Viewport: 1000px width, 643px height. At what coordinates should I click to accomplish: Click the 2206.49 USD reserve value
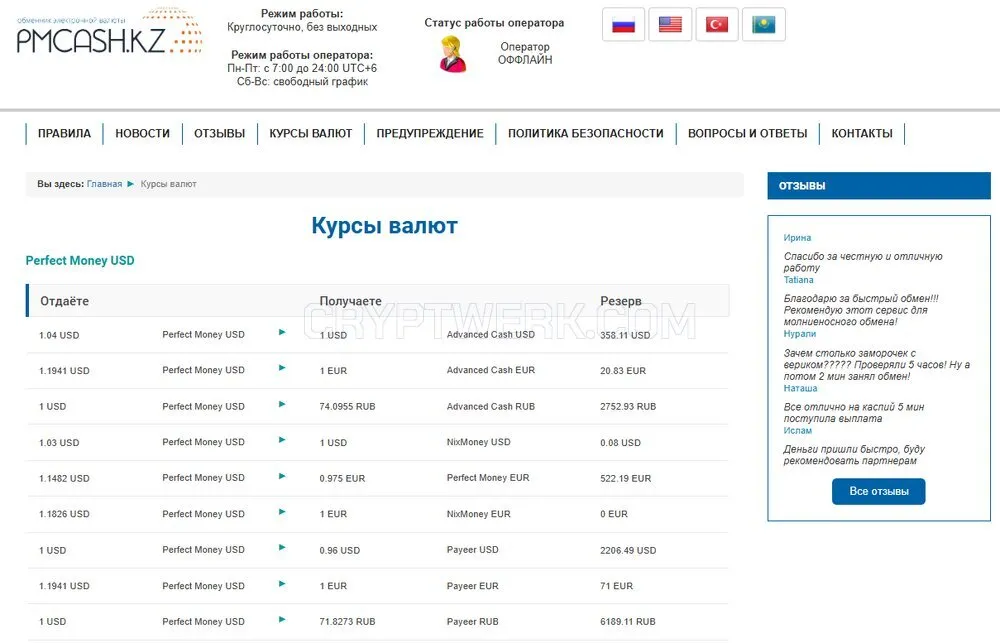[628, 551]
